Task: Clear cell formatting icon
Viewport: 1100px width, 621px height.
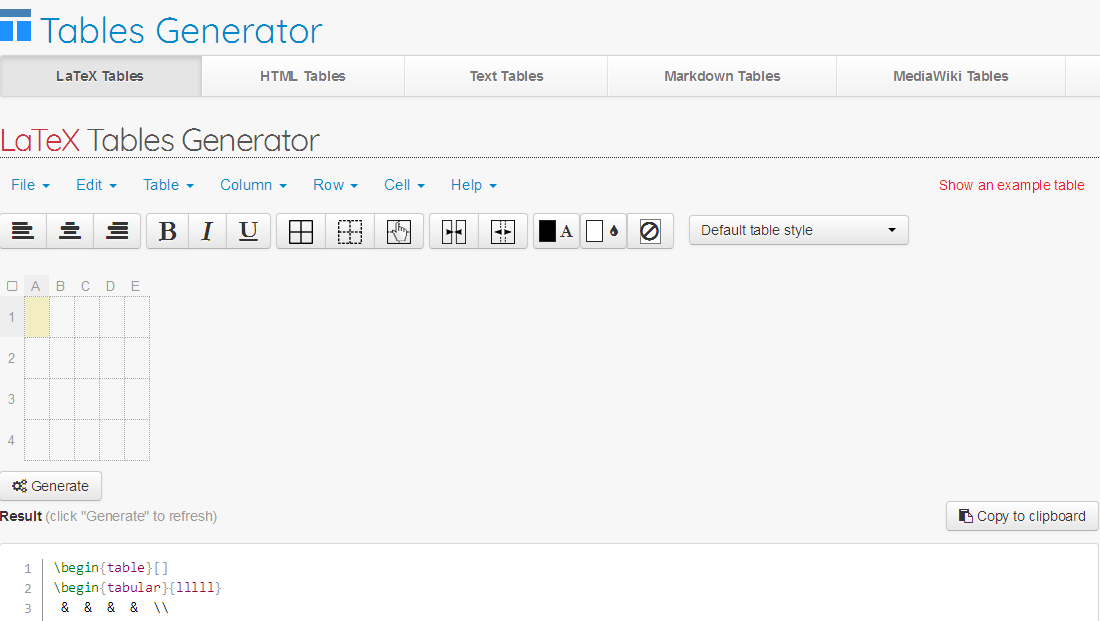Action: tap(650, 231)
